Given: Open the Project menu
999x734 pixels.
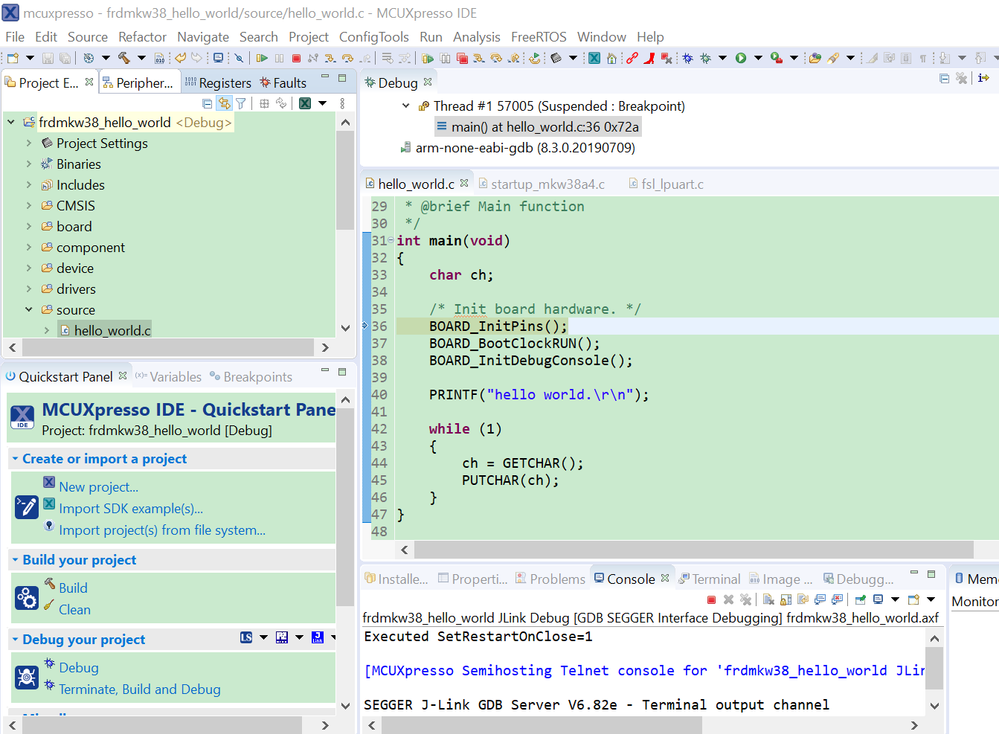Looking at the screenshot, I should pyautogui.click(x=308, y=37).
